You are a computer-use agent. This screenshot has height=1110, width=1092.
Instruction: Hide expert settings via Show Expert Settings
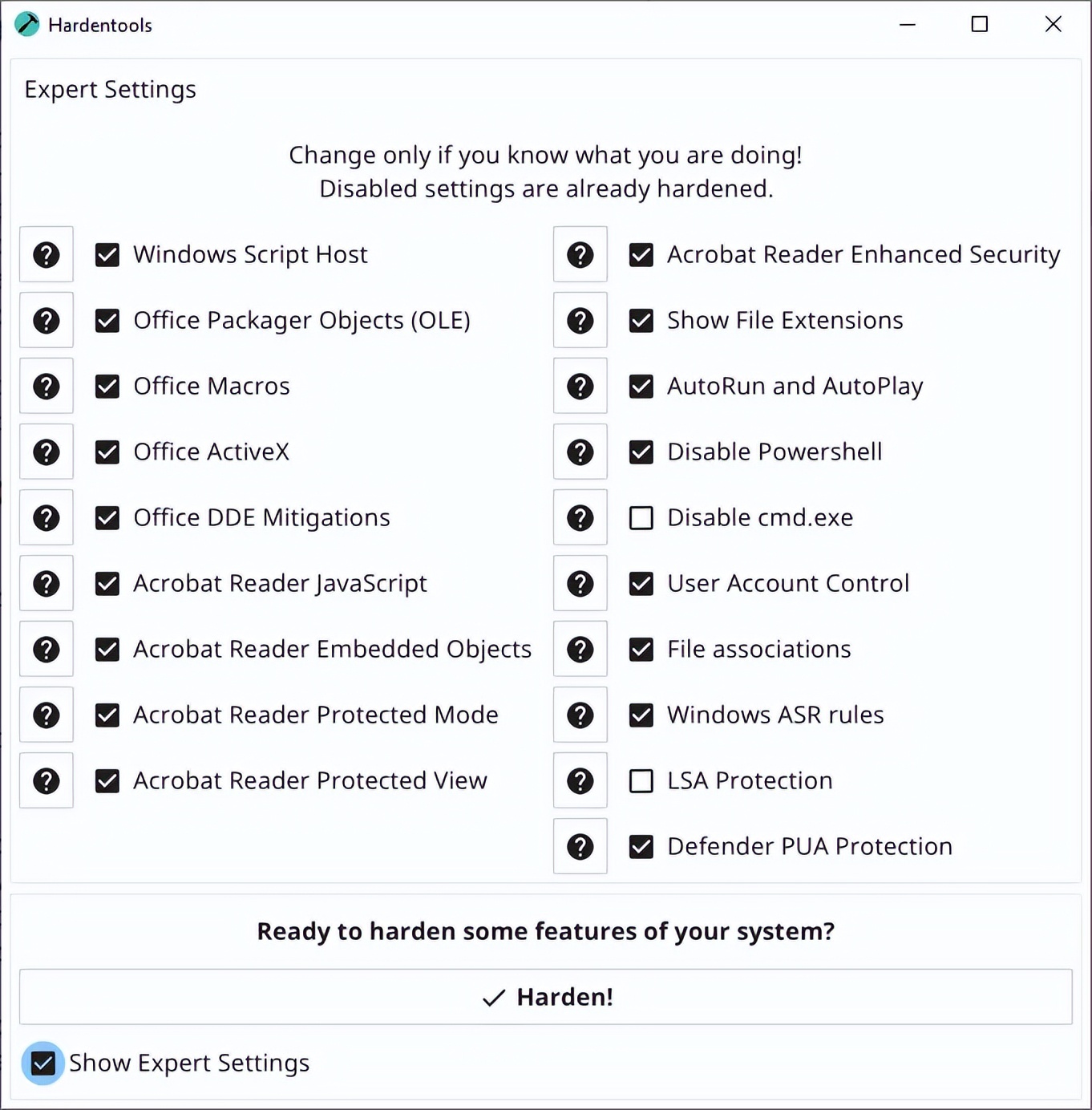pyautogui.click(x=43, y=1063)
